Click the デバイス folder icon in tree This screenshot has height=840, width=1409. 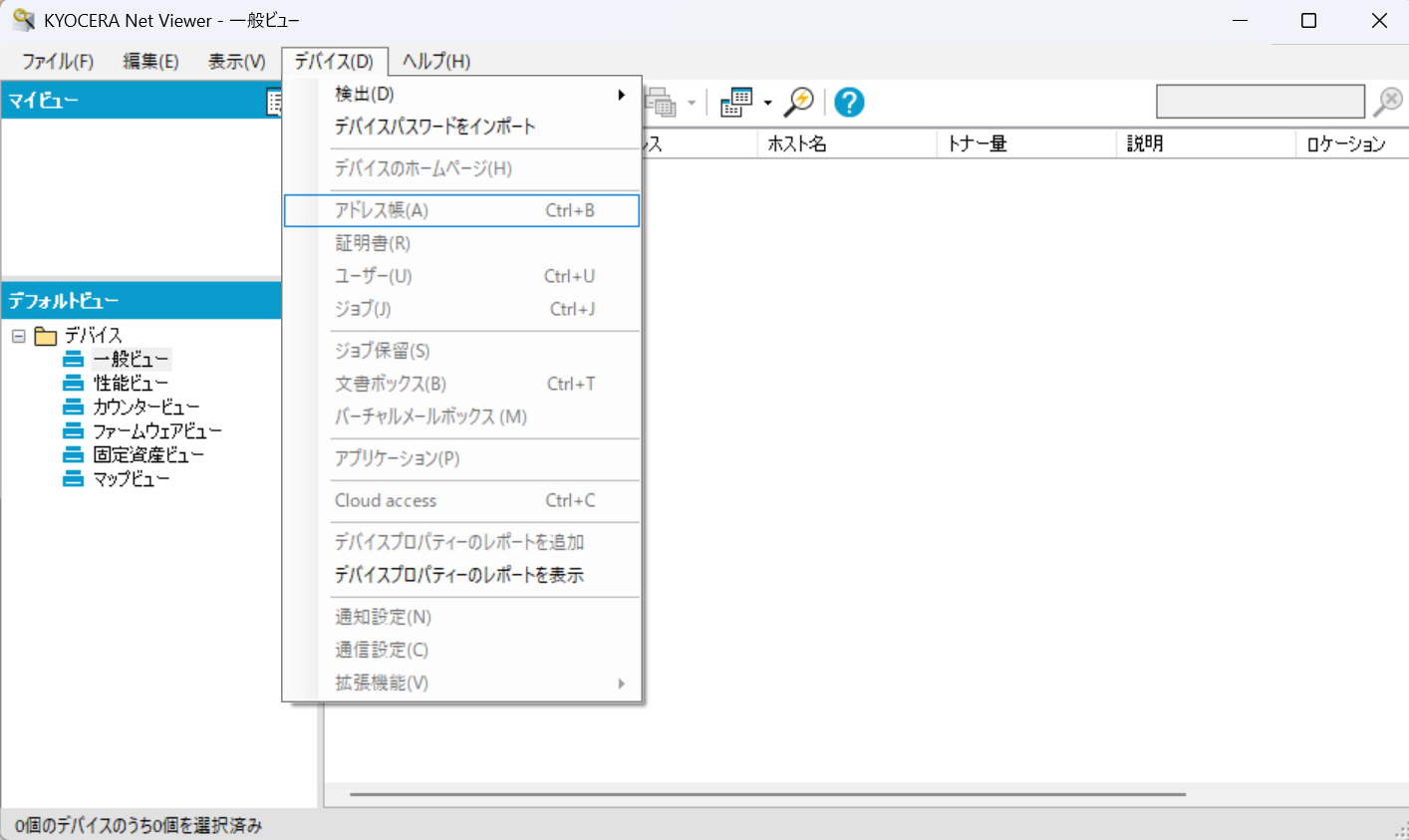point(46,336)
